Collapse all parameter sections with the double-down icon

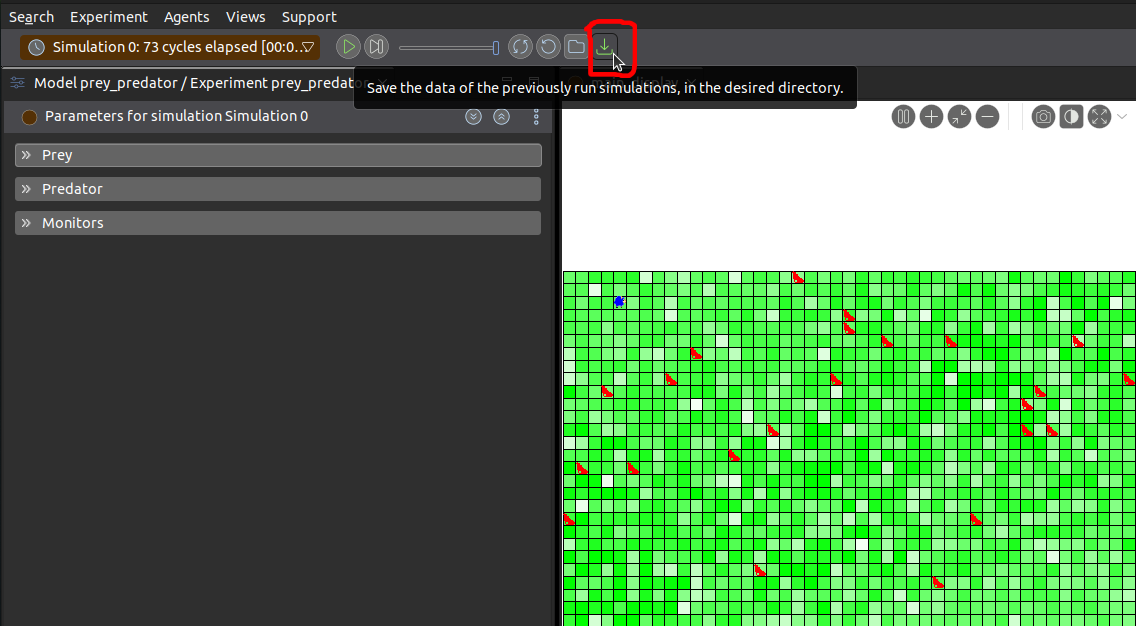click(473, 117)
